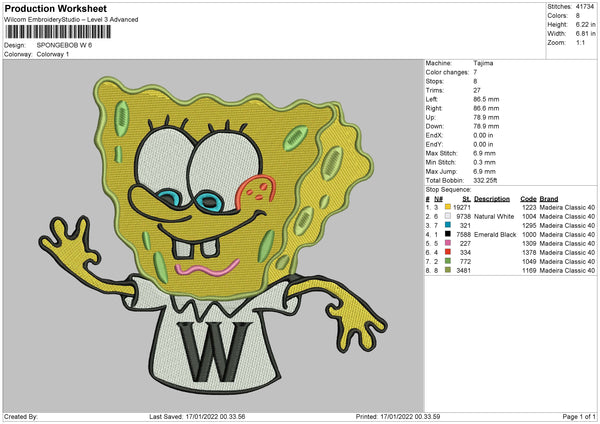Click the teal swatch for thread code 1295
The height and width of the screenshot is (424, 600).
[448, 225]
